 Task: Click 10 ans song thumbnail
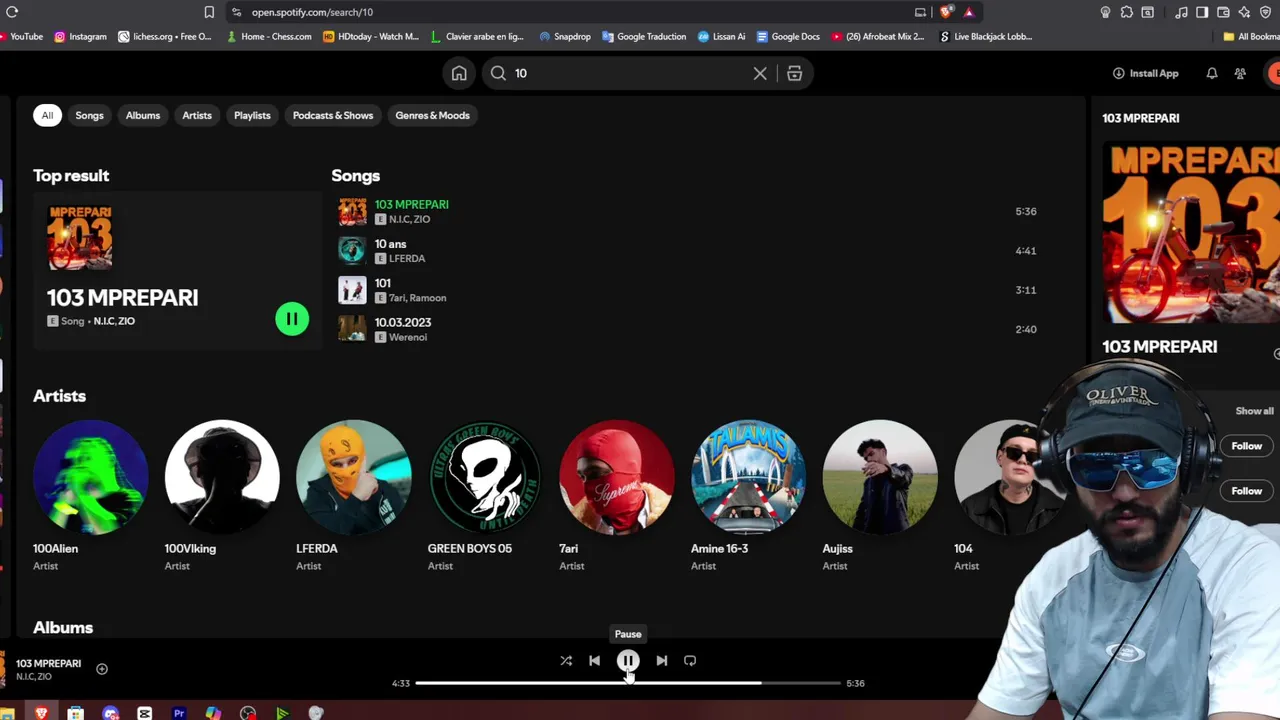(352, 251)
